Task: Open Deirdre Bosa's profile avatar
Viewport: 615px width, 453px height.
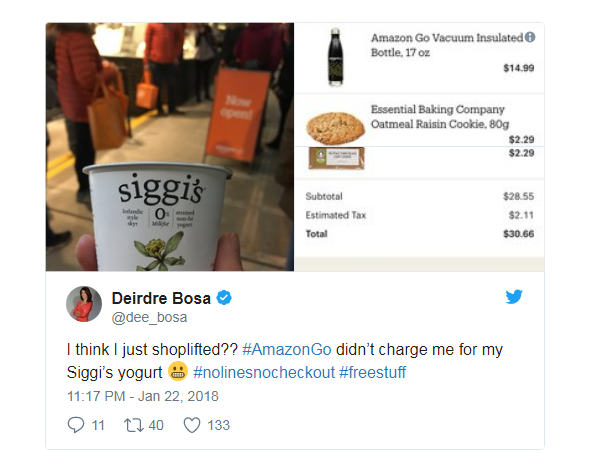Action: [84, 304]
